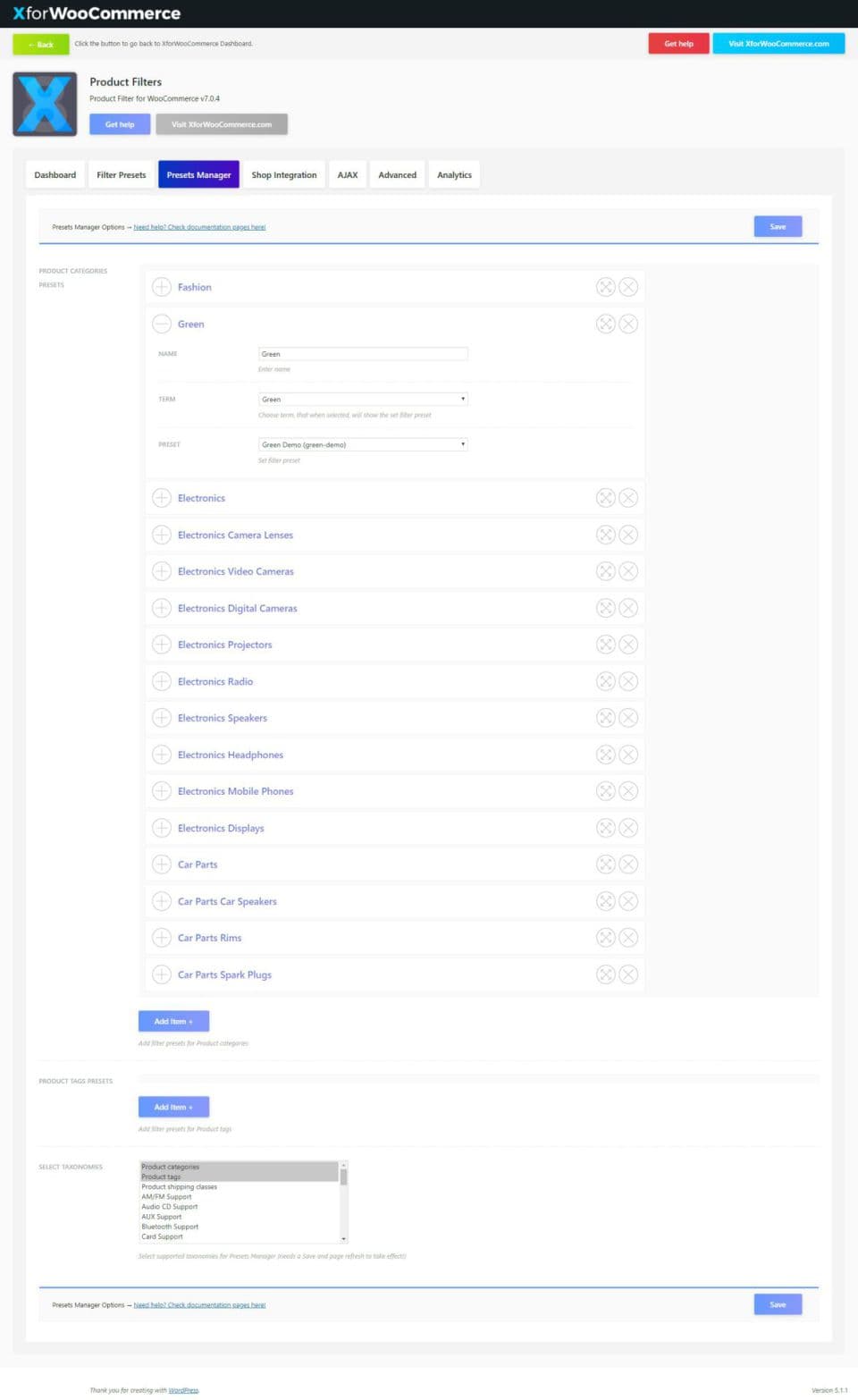Delete the Electronics Camera Lenses row
Image resolution: width=858 pixels, height=1400 pixels.
628,535
